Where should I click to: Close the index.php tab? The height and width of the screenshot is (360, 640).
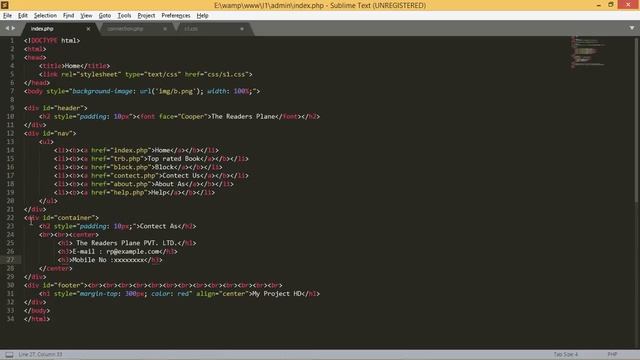88,29
